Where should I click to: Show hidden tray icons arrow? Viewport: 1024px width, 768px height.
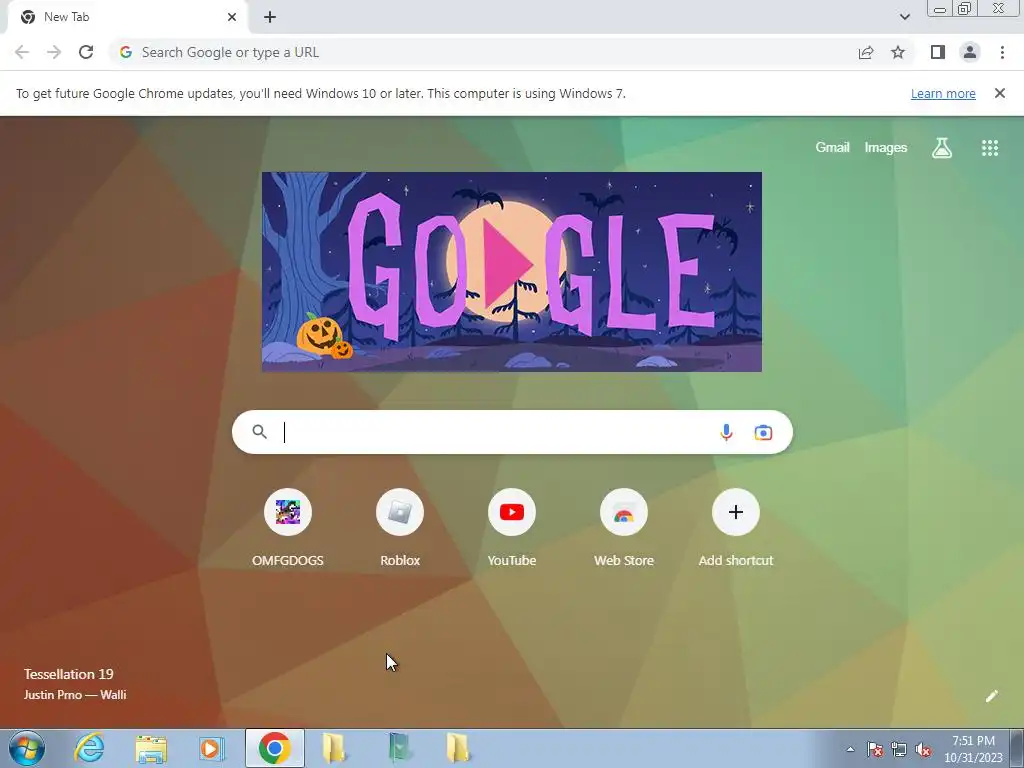point(850,749)
